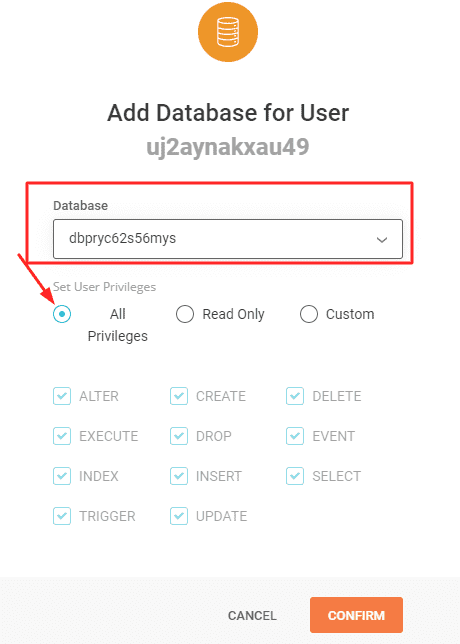Select the Read Only radio option
The height and width of the screenshot is (644, 460).
(x=185, y=314)
